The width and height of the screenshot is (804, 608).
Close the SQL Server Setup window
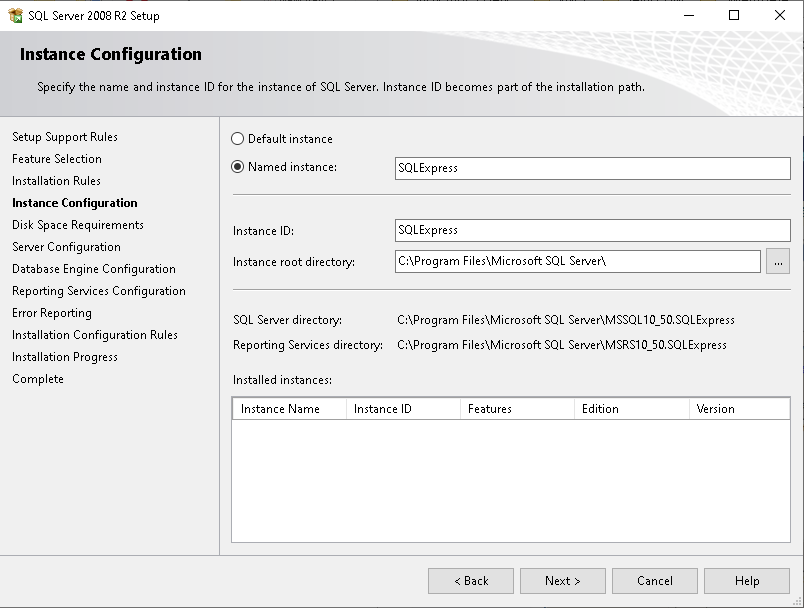tap(780, 15)
